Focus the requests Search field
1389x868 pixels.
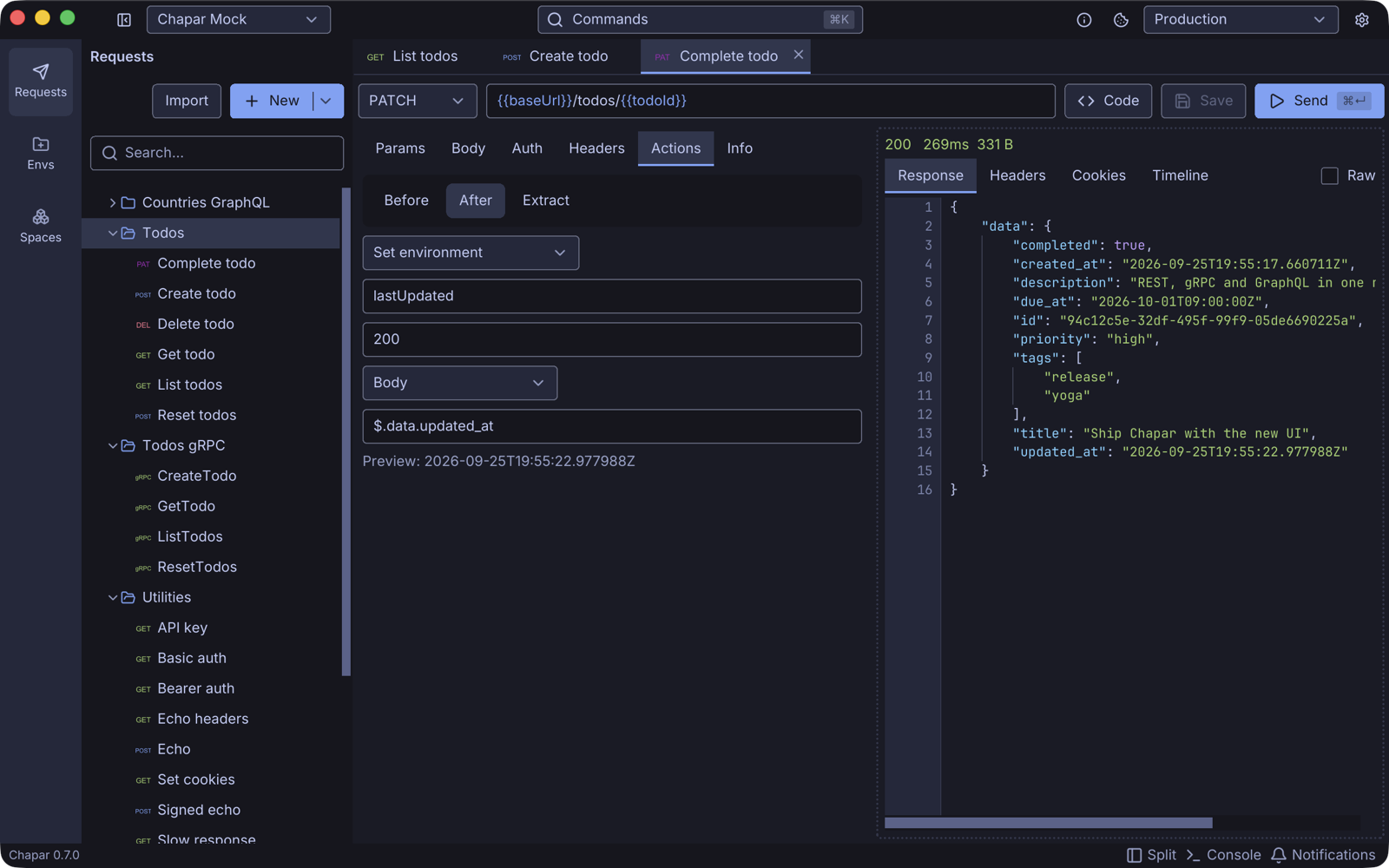(x=217, y=153)
